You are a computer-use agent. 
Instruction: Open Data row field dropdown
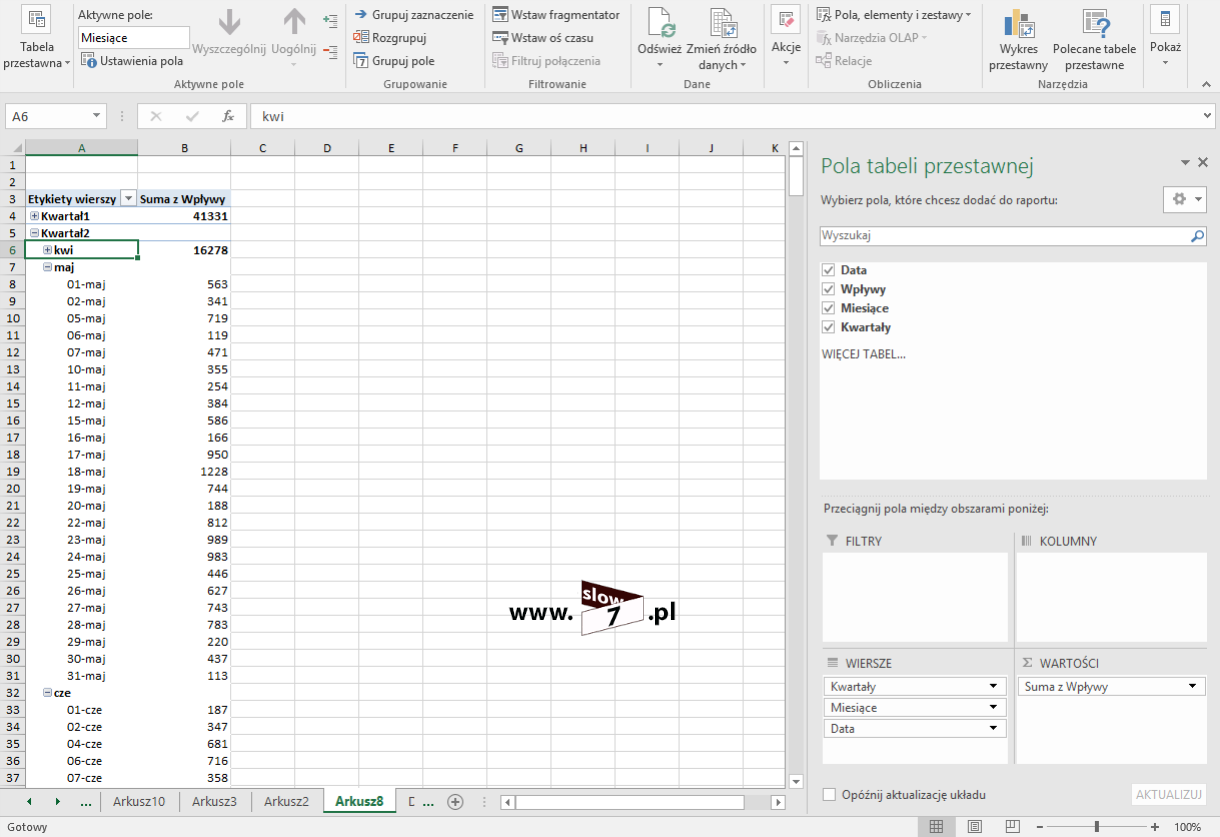[994, 729]
